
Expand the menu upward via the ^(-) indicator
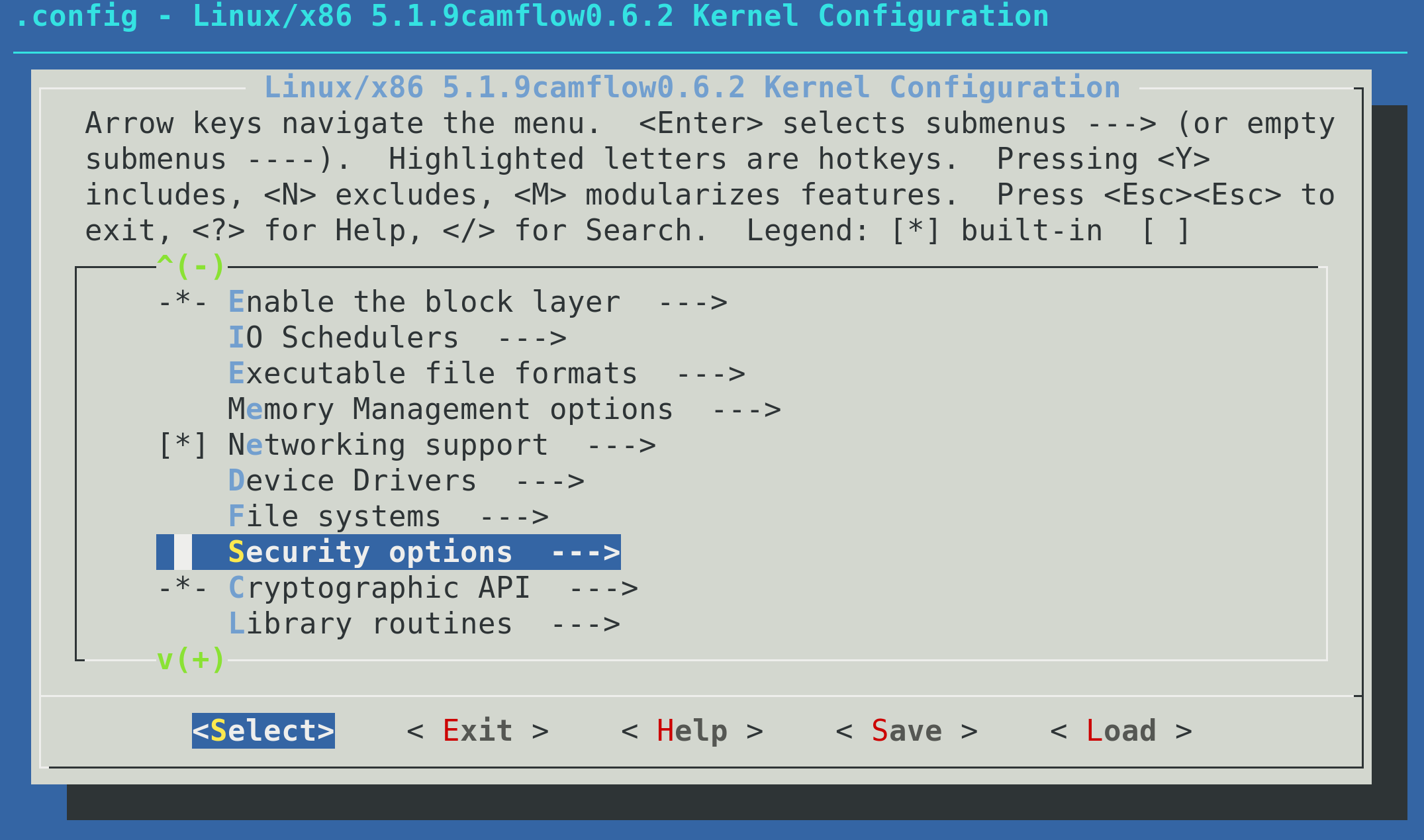click(x=189, y=265)
